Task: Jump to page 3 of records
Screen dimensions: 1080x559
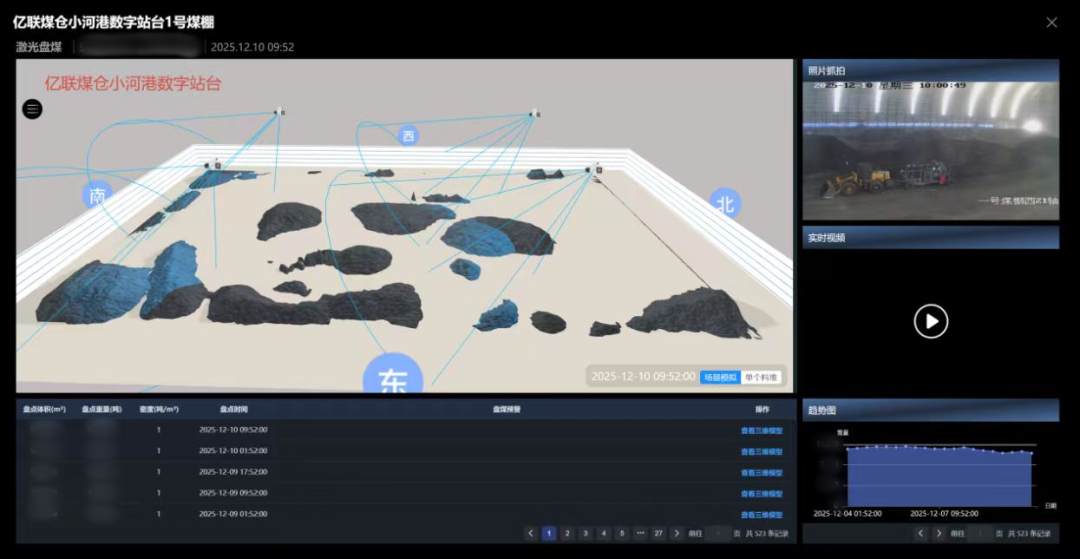Action: pyautogui.click(x=585, y=534)
